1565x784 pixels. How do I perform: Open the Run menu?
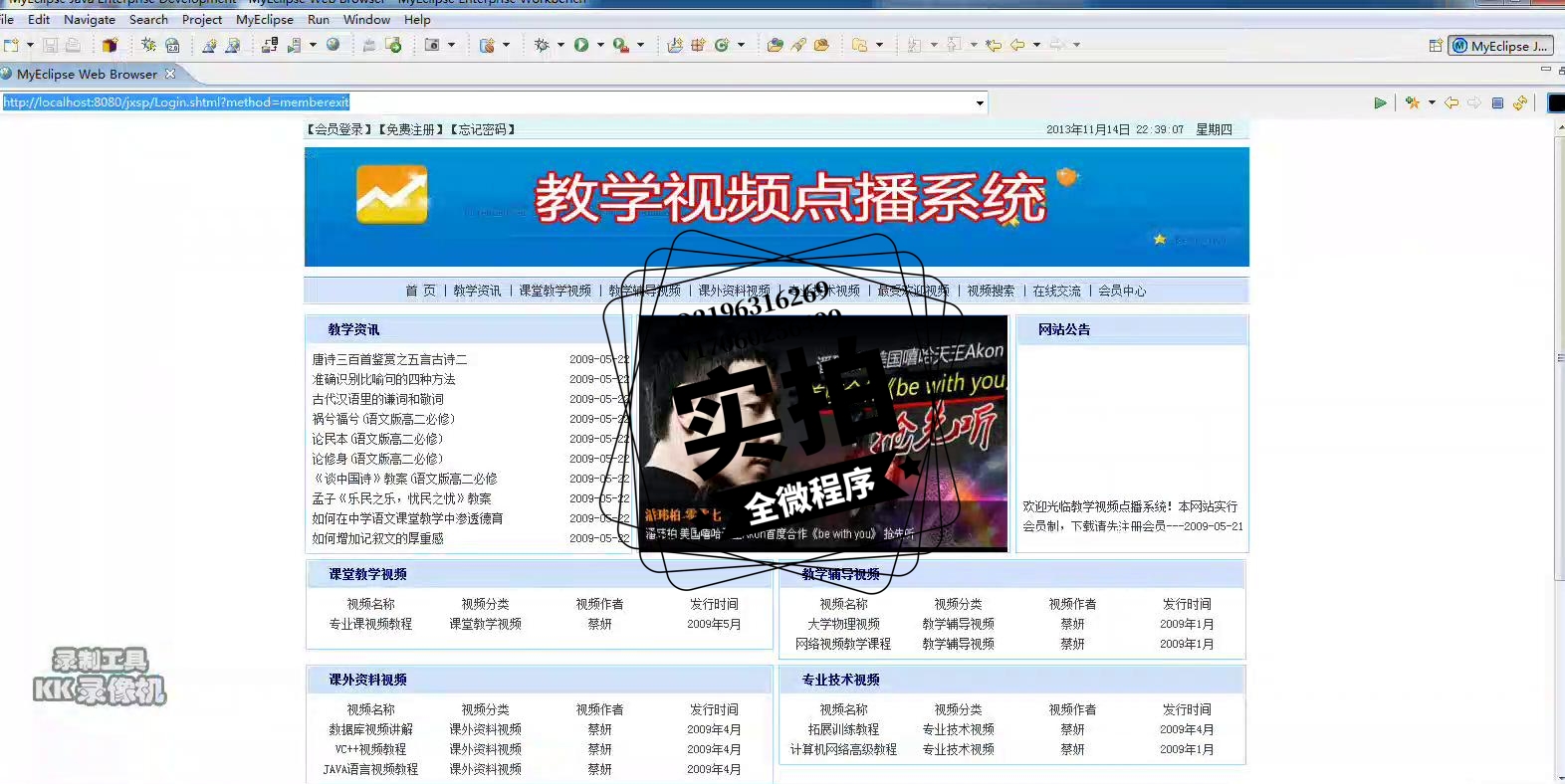click(x=319, y=19)
